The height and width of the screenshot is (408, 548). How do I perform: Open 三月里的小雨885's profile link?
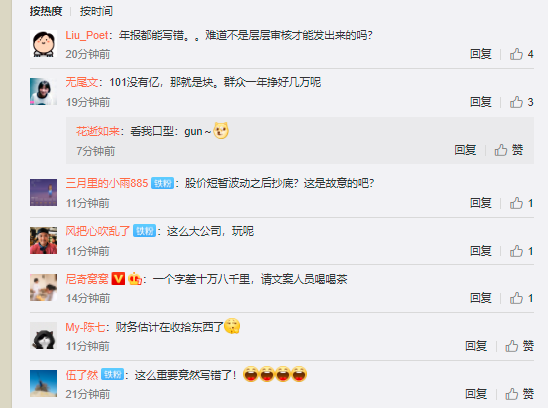click(x=107, y=183)
